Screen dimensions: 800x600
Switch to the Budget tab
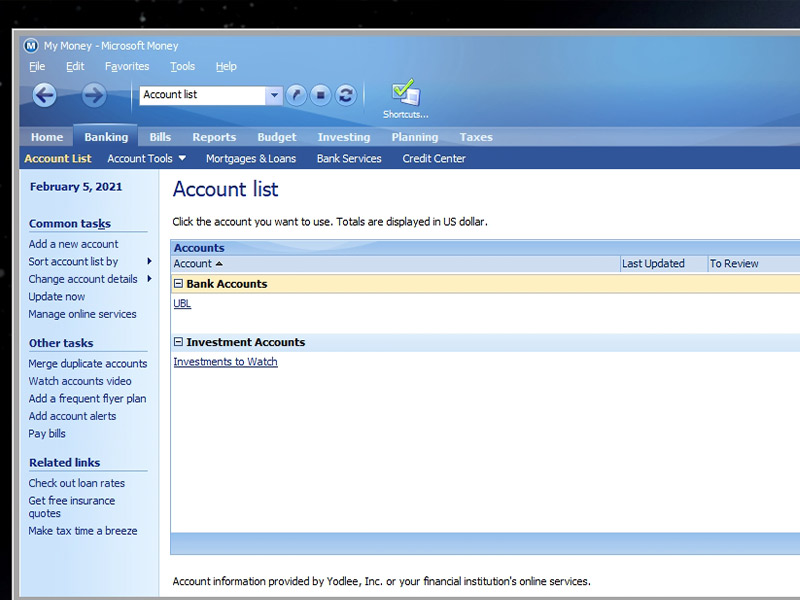[x=277, y=137]
